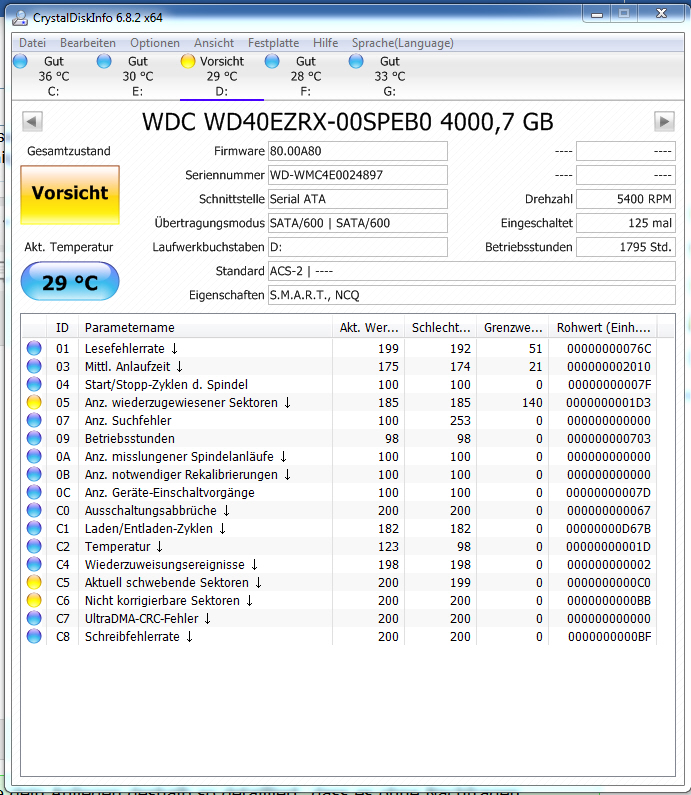
Task: Click status orb for Start/Stopp-Zyklen row
Action: click(x=34, y=384)
